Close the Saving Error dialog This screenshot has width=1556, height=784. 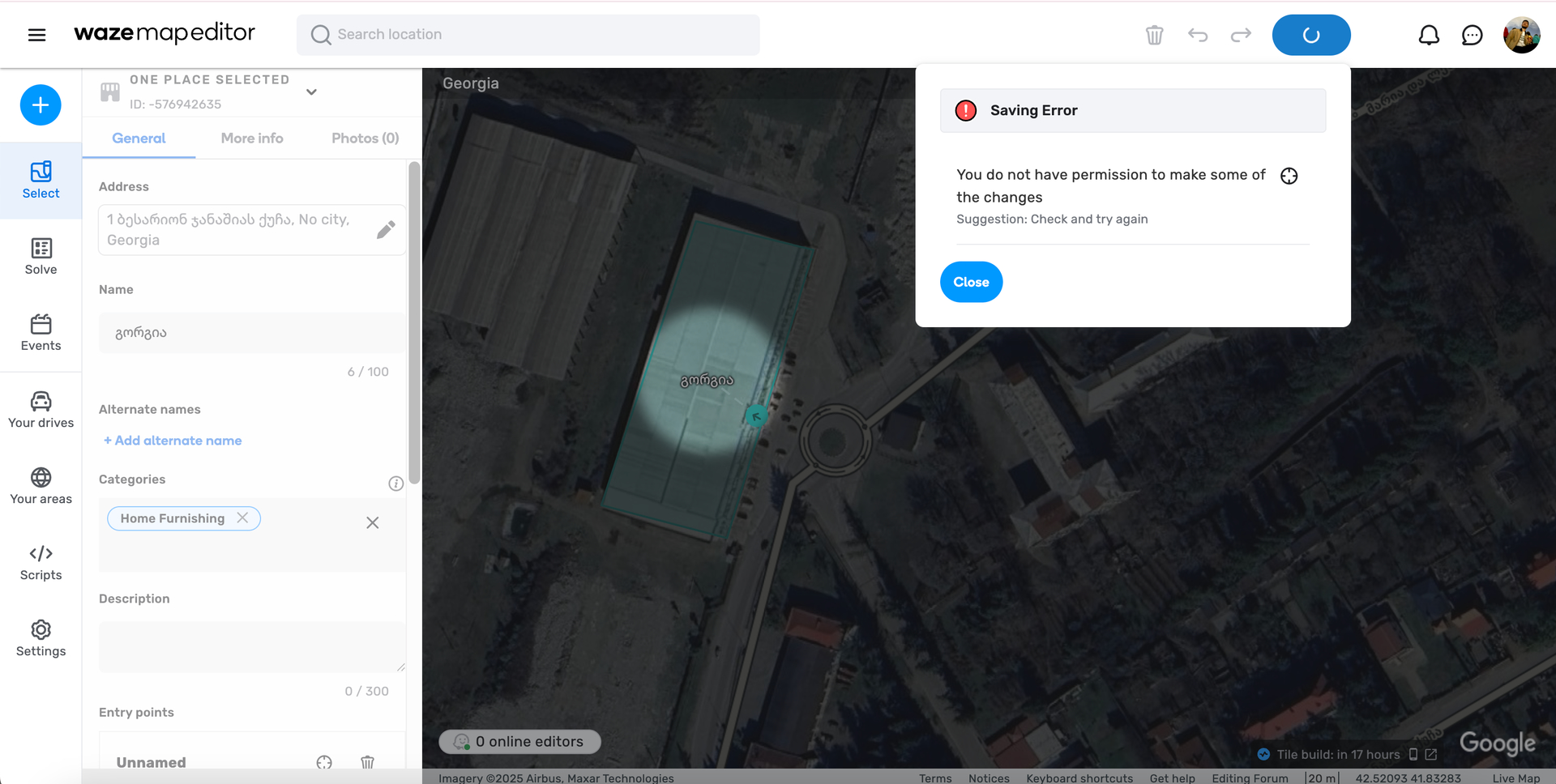(x=971, y=282)
